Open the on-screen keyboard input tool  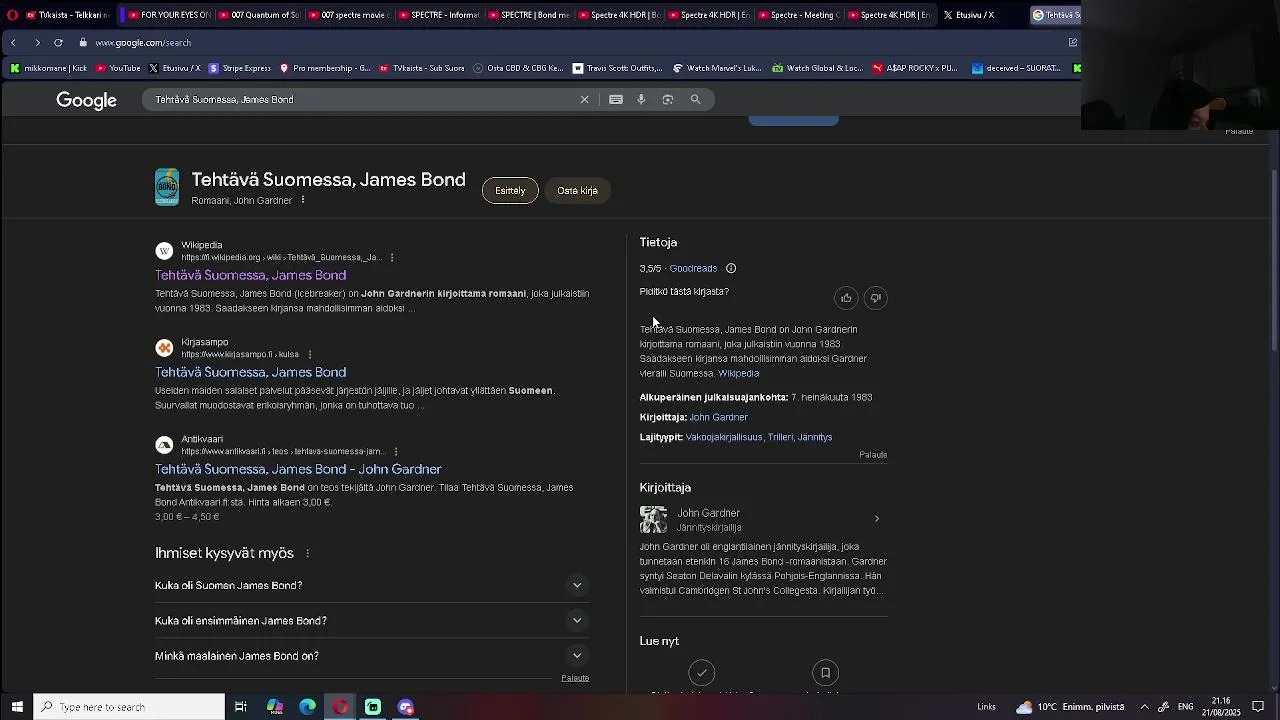tap(616, 100)
